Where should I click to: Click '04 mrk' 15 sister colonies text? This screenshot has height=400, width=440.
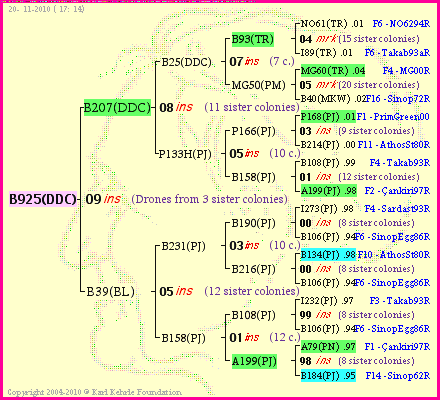[x=359, y=39]
